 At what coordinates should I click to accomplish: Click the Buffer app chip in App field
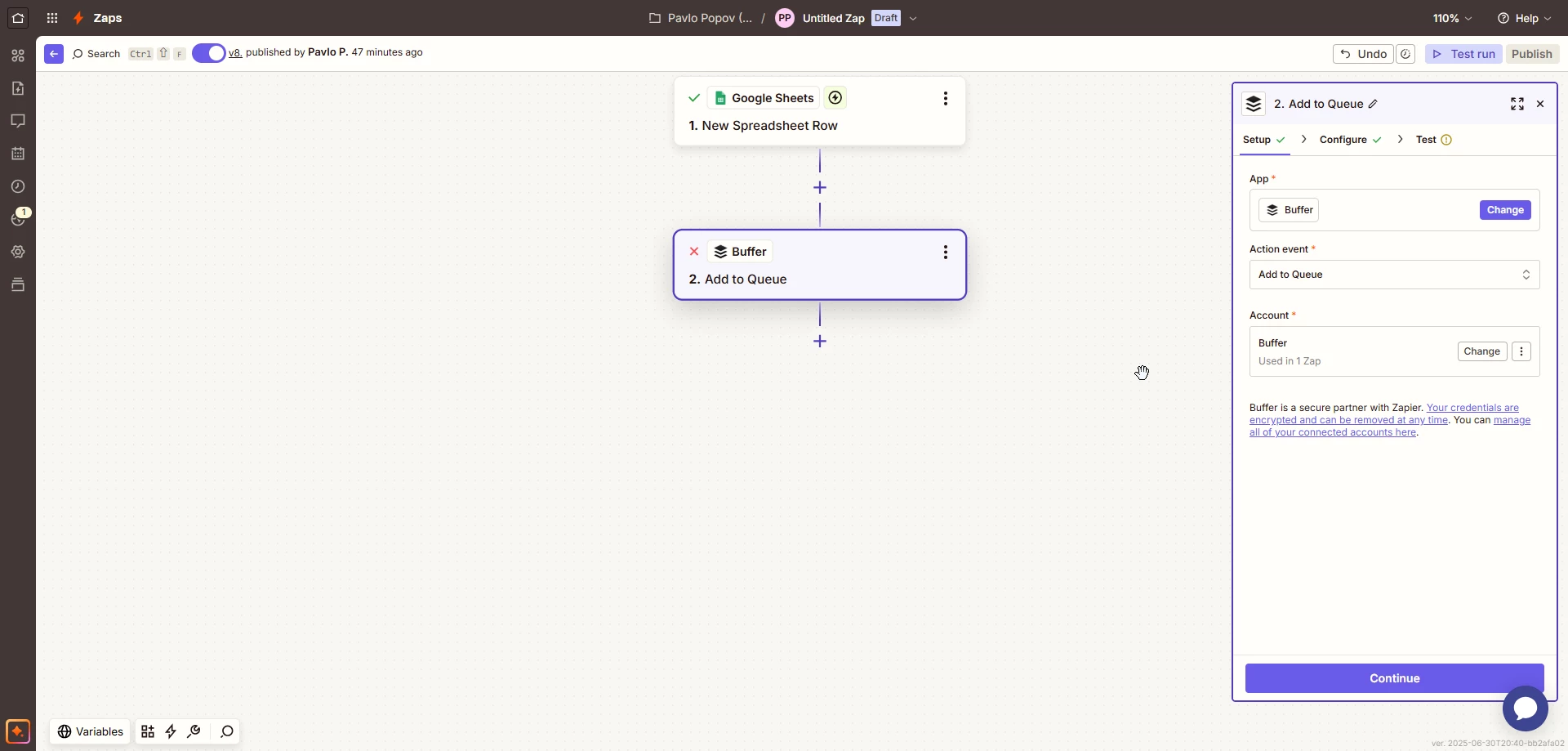pyautogui.click(x=1289, y=210)
